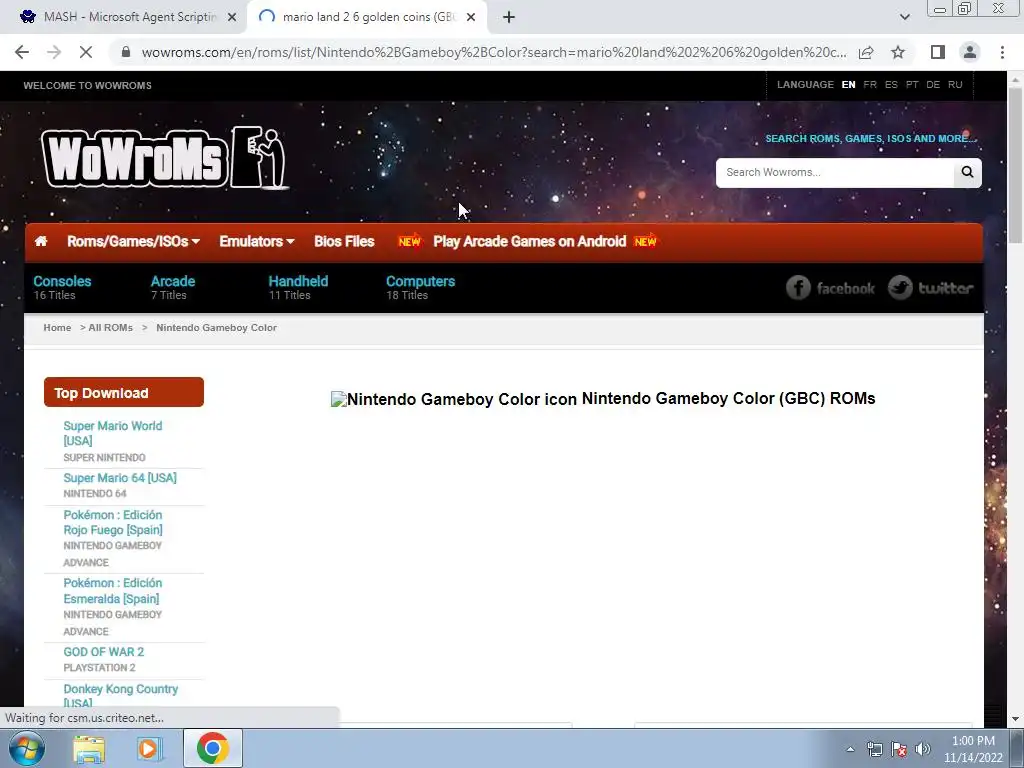Open volume speaker tray icon
The width and height of the screenshot is (1024, 768).
(923, 749)
